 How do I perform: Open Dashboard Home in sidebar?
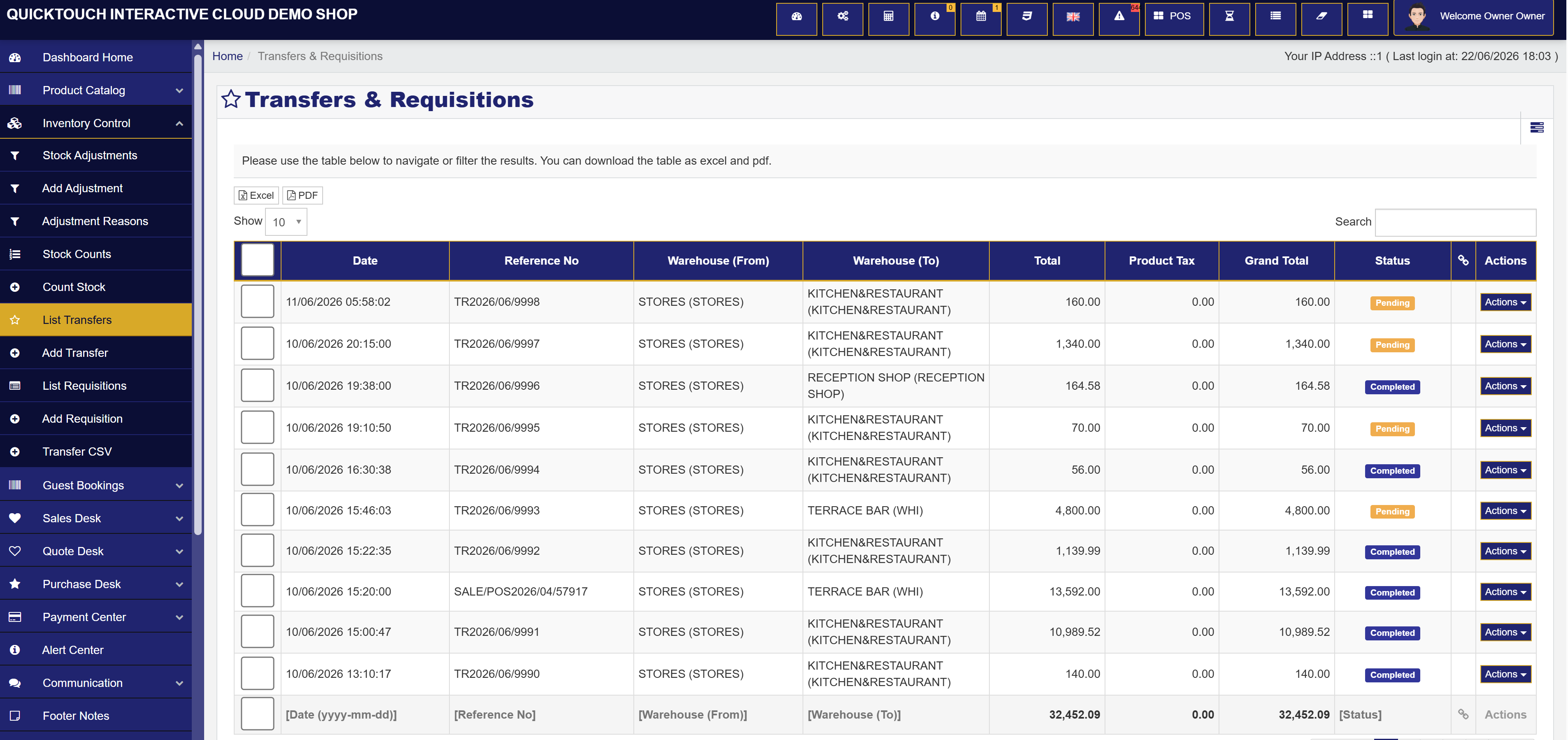pyautogui.click(x=96, y=57)
